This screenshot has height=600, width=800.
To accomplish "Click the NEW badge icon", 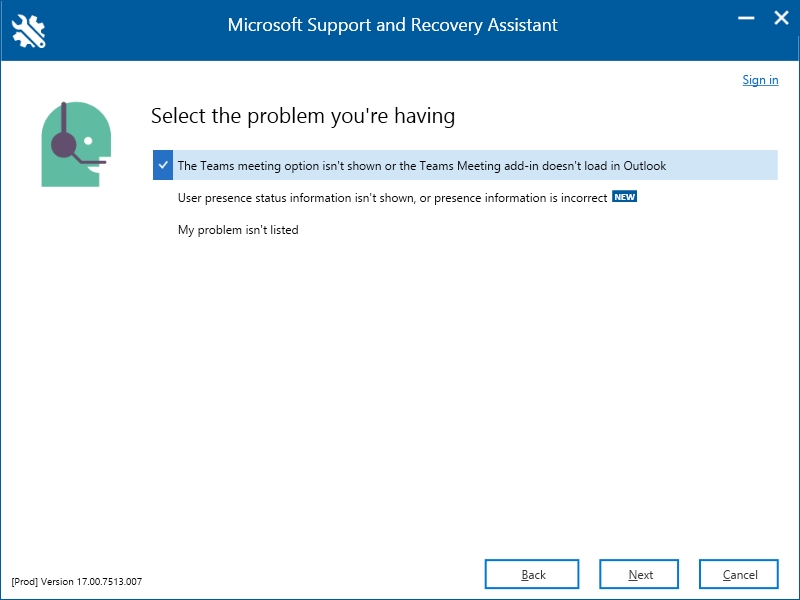I will (x=625, y=197).
